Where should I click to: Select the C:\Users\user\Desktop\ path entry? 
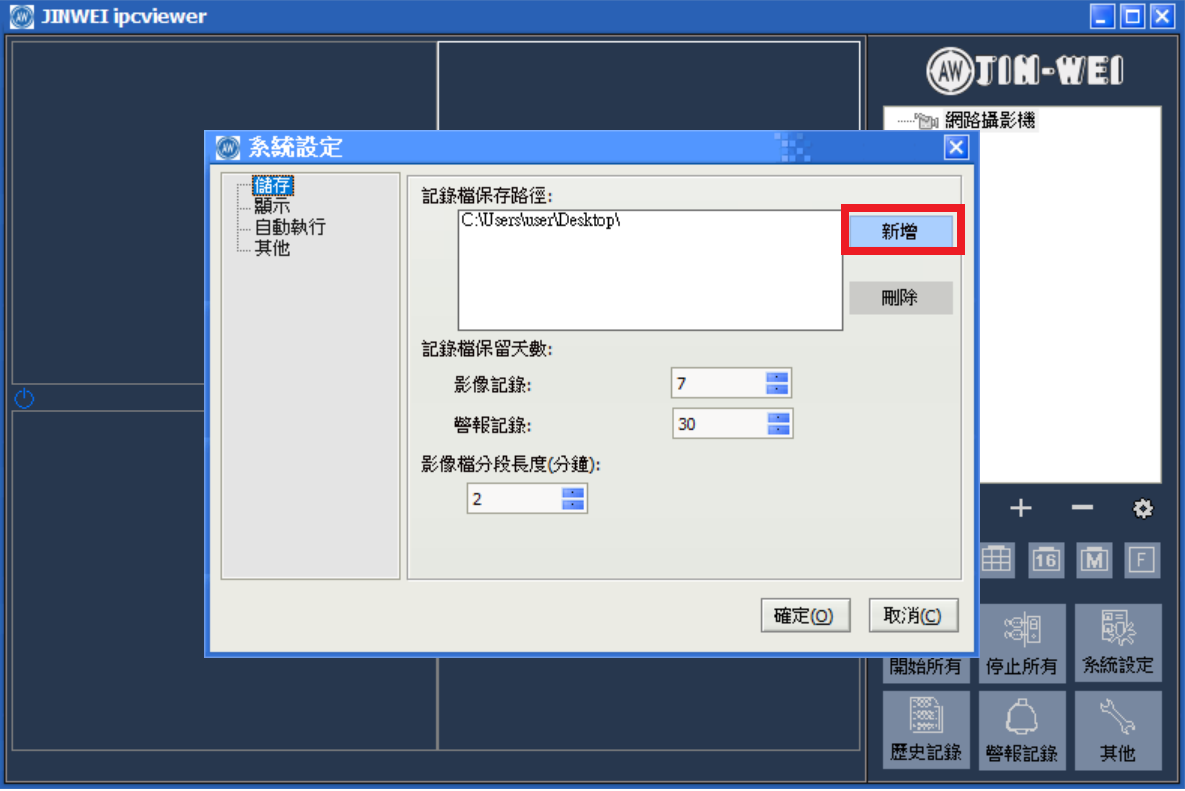(541, 221)
